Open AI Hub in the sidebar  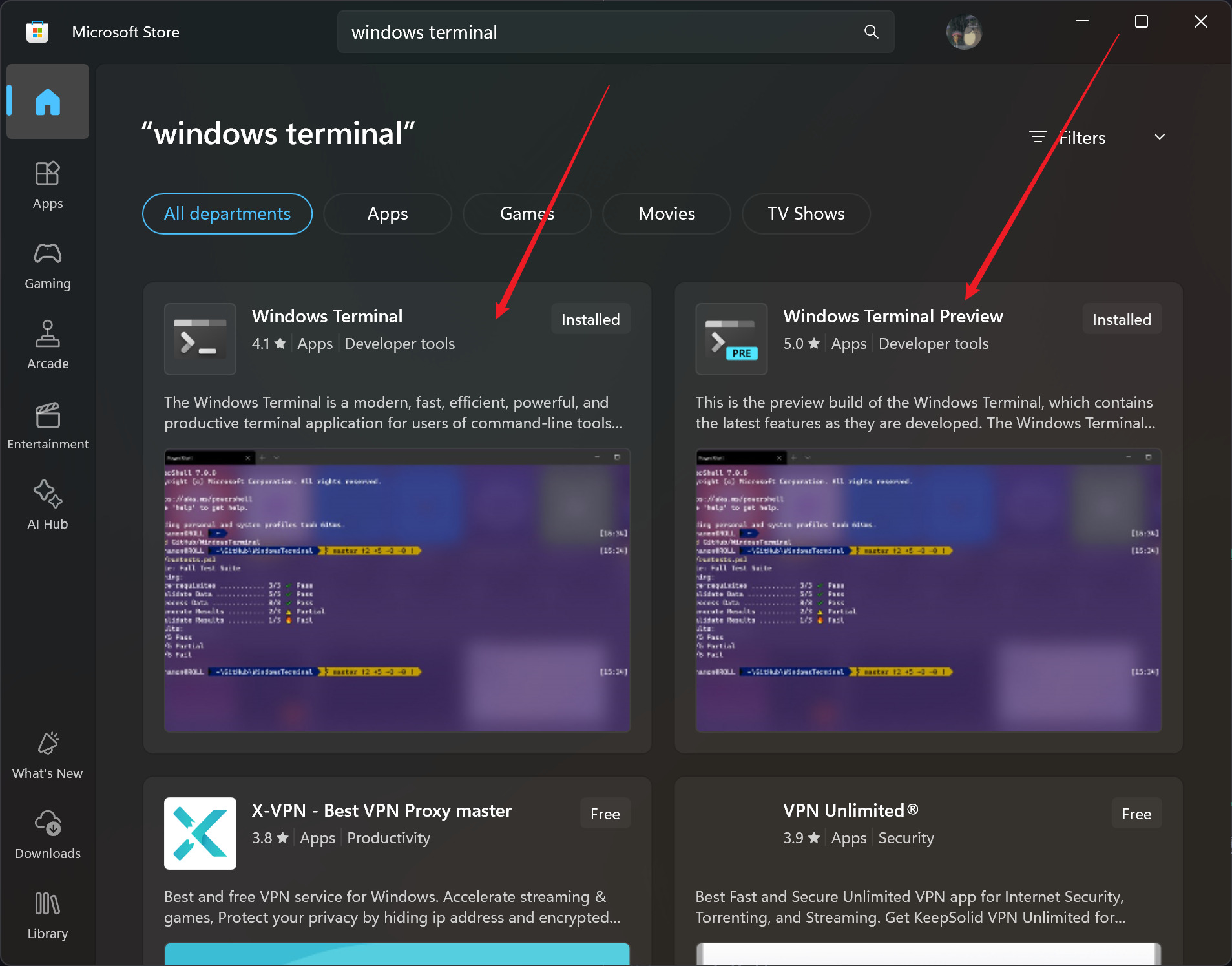(48, 506)
